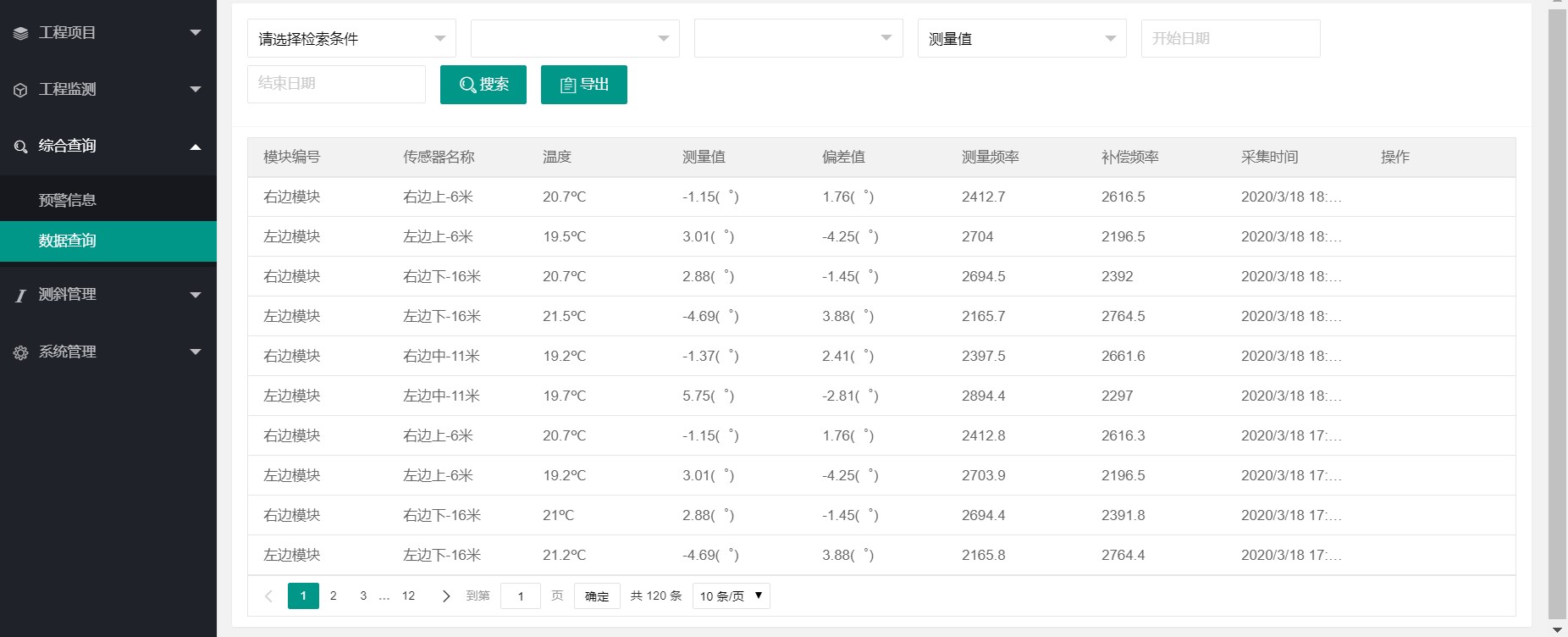Click the previous page left chevron
This screenshot has width=1568, height=637.
click(x=268, y=596)
